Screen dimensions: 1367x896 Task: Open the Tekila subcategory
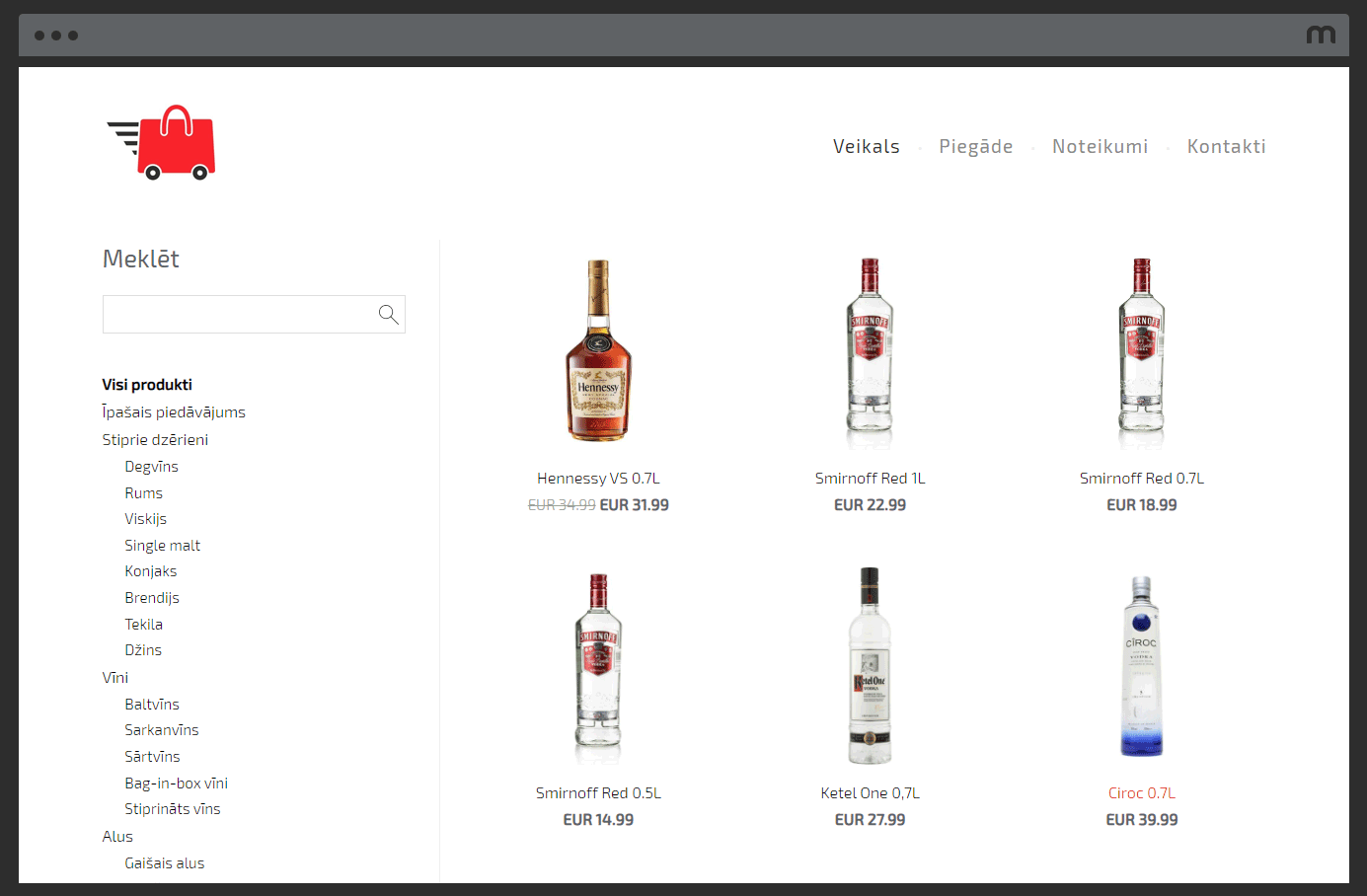144,625
